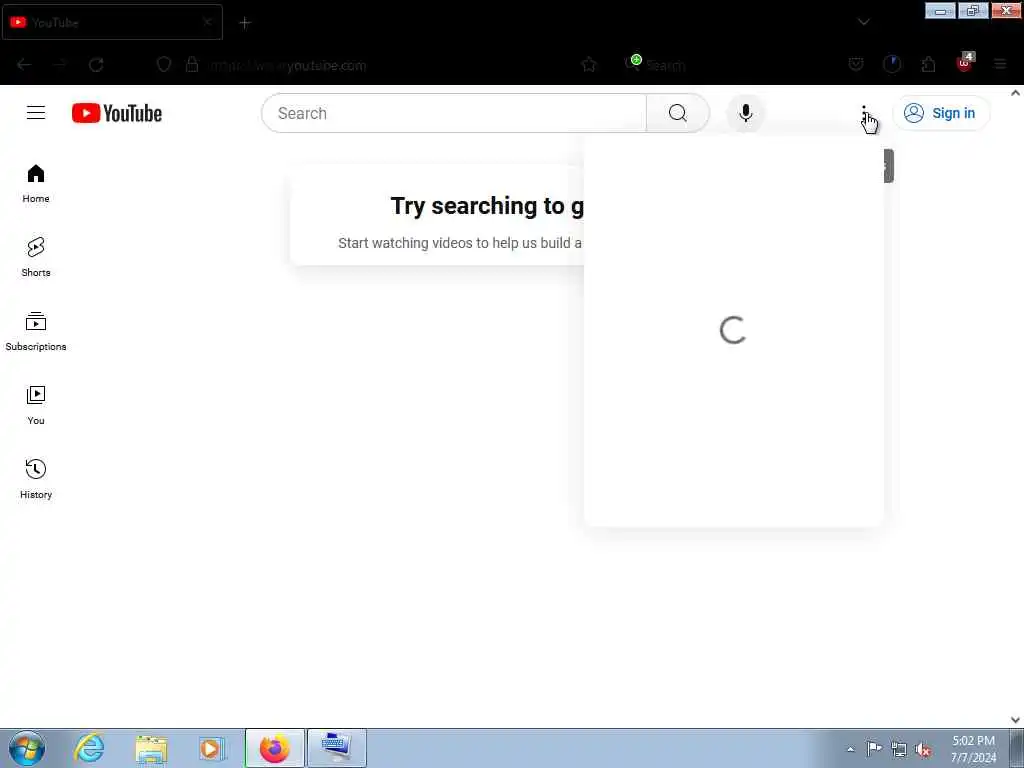Minimize the Firefox window
Image resolution: width=1024 pixels, height=768 pixels.
pyautogui.click(x=940, y=10)
